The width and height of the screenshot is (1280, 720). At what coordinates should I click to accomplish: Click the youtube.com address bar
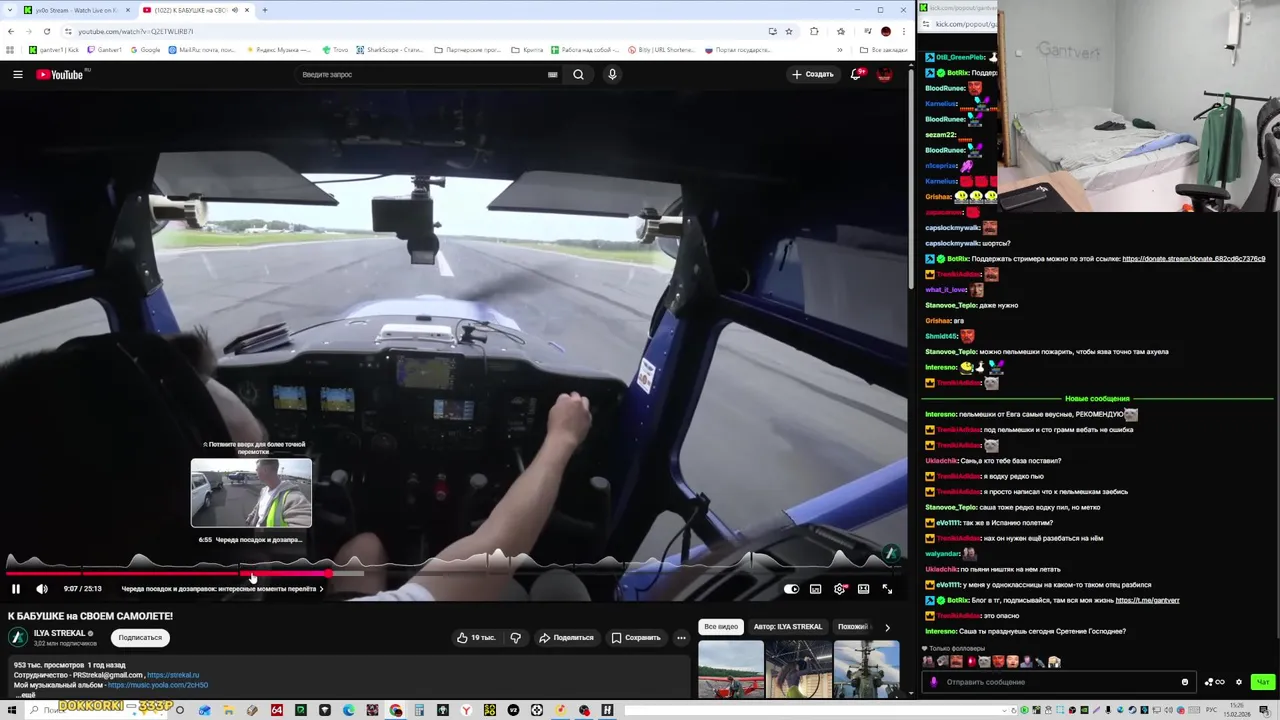(420, 31)
